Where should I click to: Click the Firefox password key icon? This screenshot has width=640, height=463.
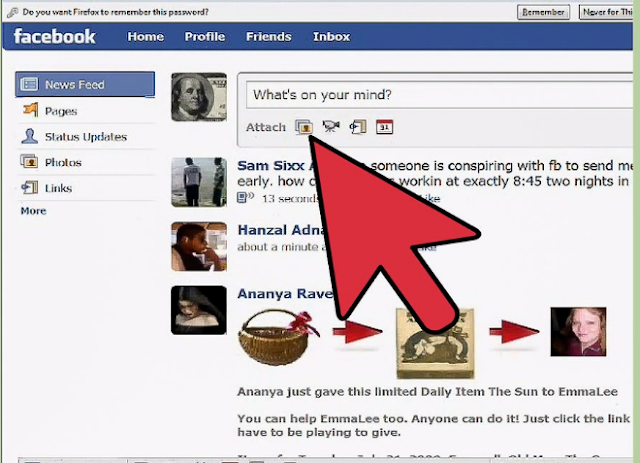click(x=13, y=13)
